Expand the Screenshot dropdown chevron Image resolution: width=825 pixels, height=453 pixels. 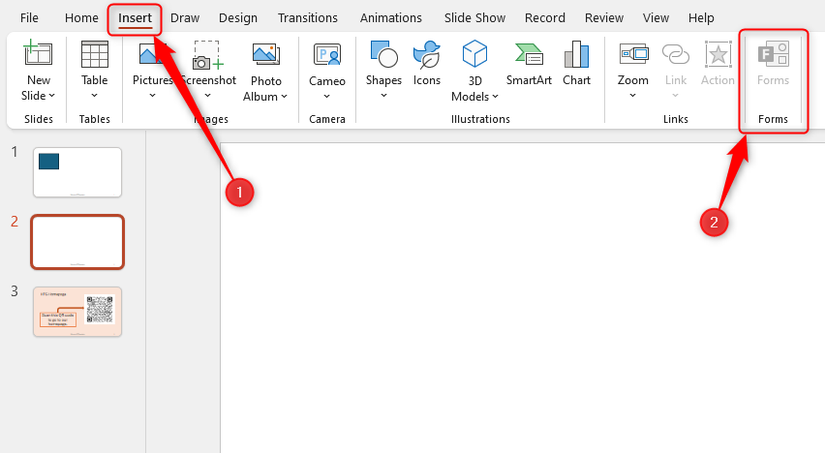(x=207, y=95)
